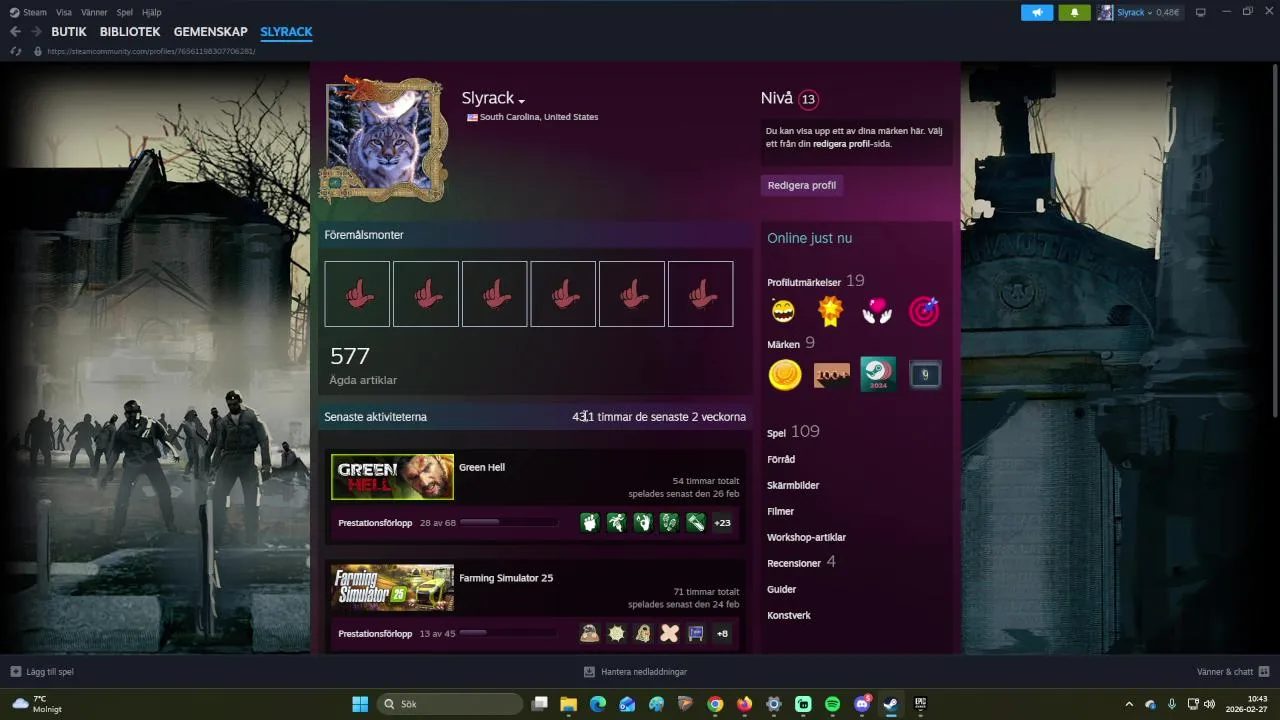Viewport: 1280px width, 720px height.
Task: Open the Vänner menu
Action: (94, 12)
